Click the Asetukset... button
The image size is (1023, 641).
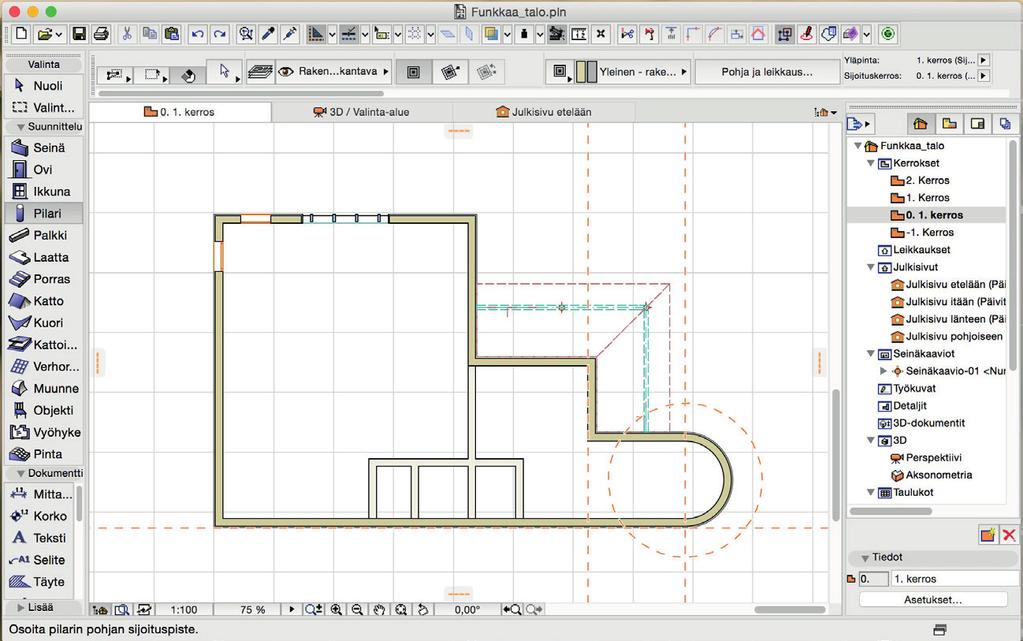(x=933, y=600)
